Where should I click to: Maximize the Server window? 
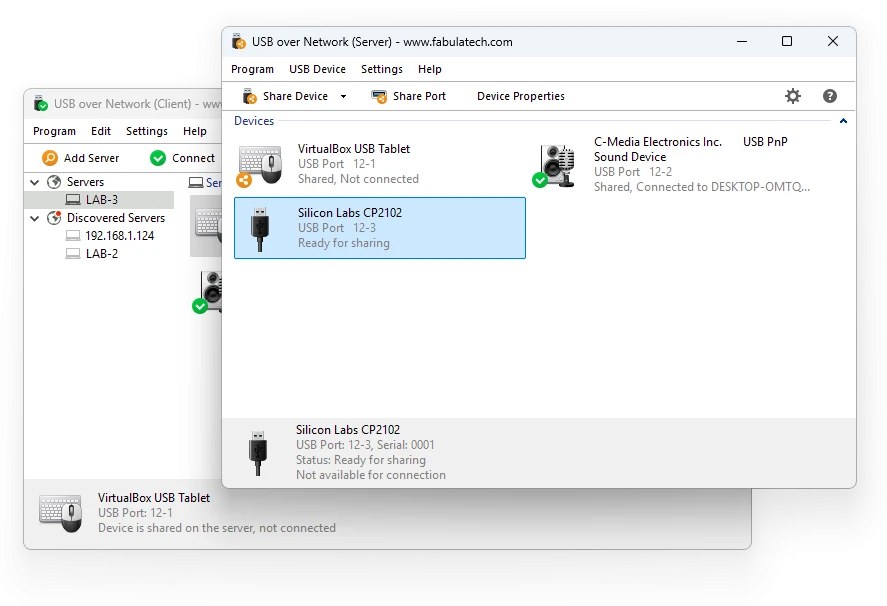(787, 41)
